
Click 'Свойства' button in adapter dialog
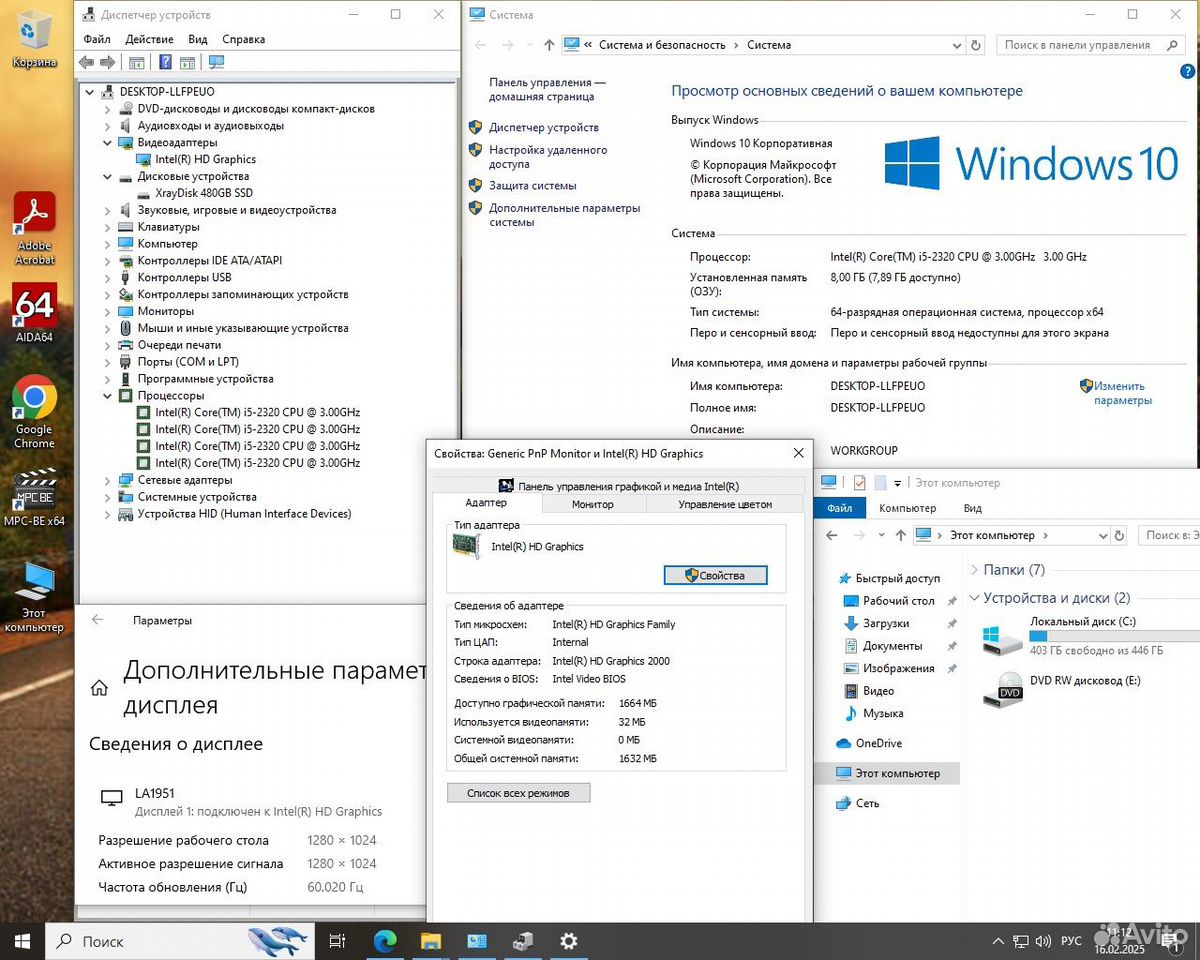pos(716,575)
